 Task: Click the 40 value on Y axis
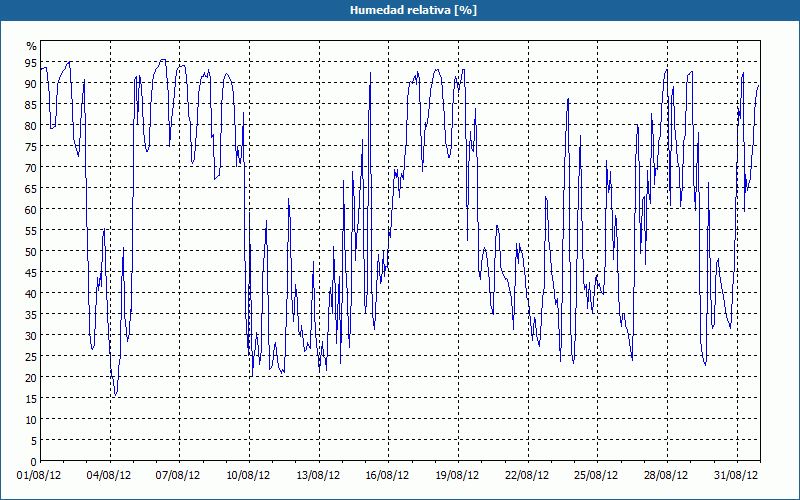[31, 293]
